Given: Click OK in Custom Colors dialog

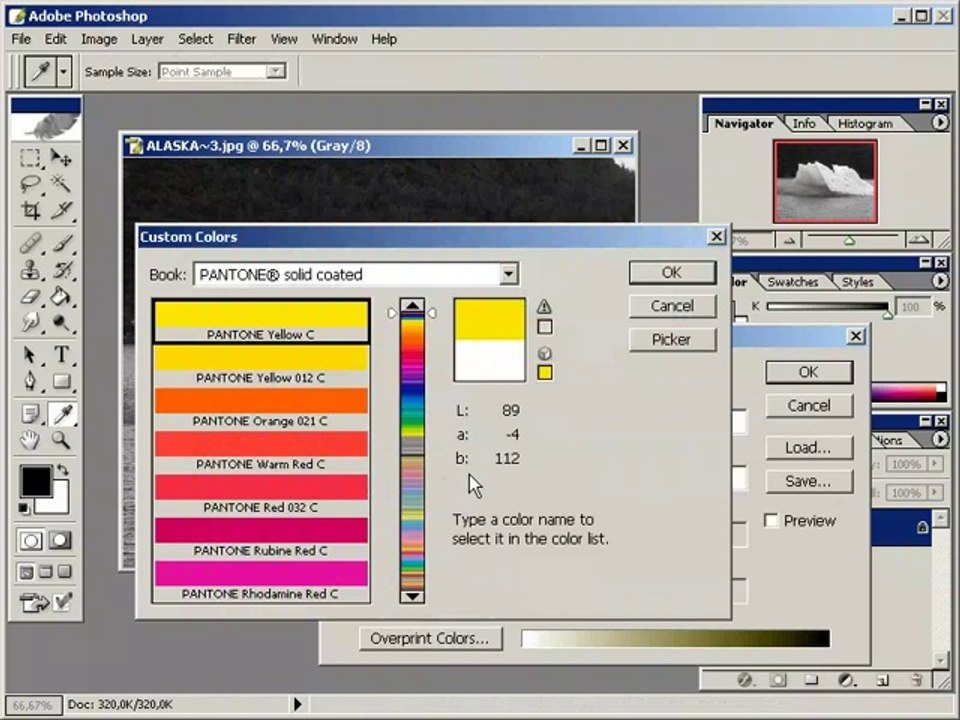Looking at the screenshot, I should tap(672, 272).
